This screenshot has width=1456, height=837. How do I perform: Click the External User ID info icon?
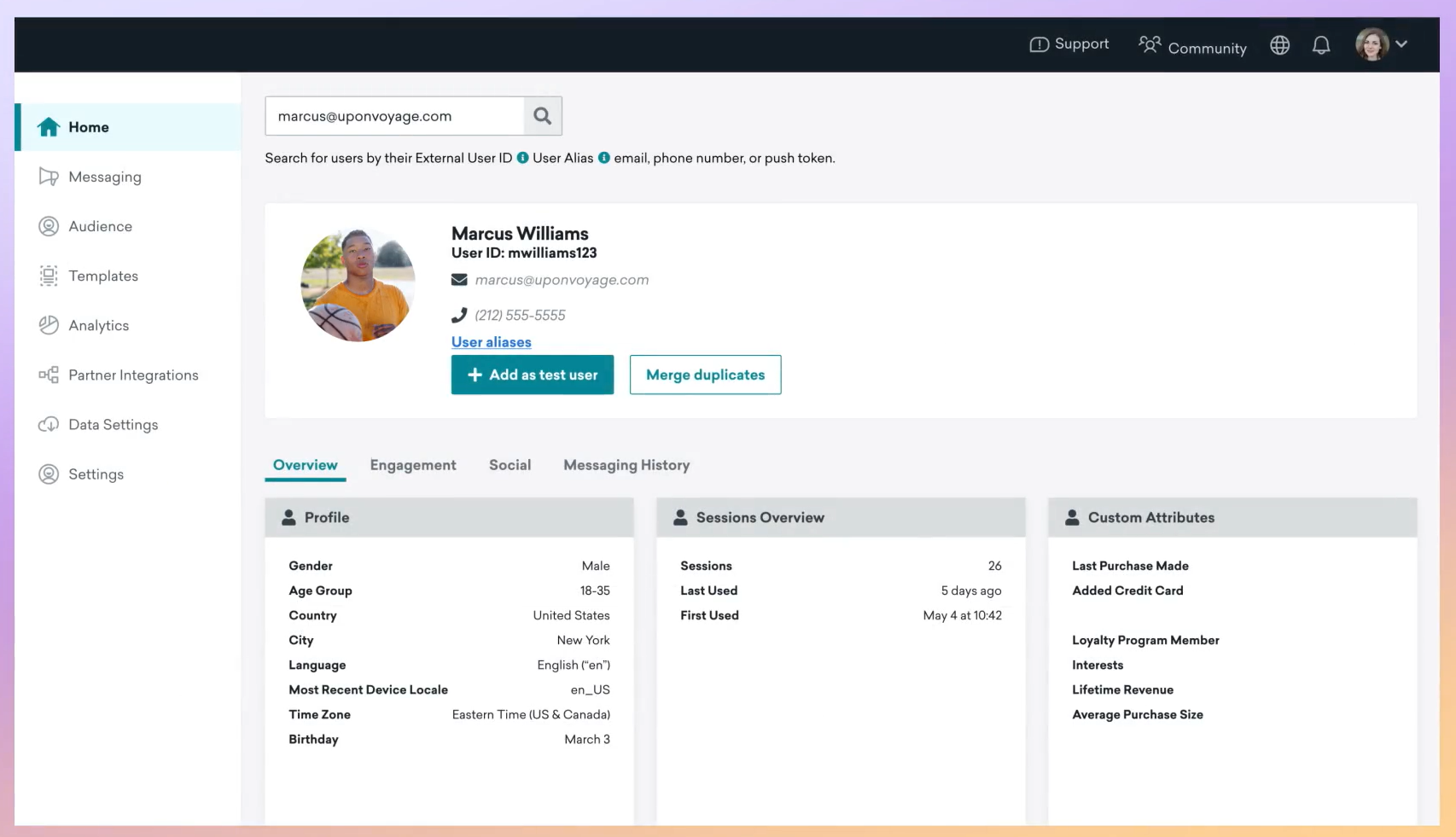coord(523,158)
